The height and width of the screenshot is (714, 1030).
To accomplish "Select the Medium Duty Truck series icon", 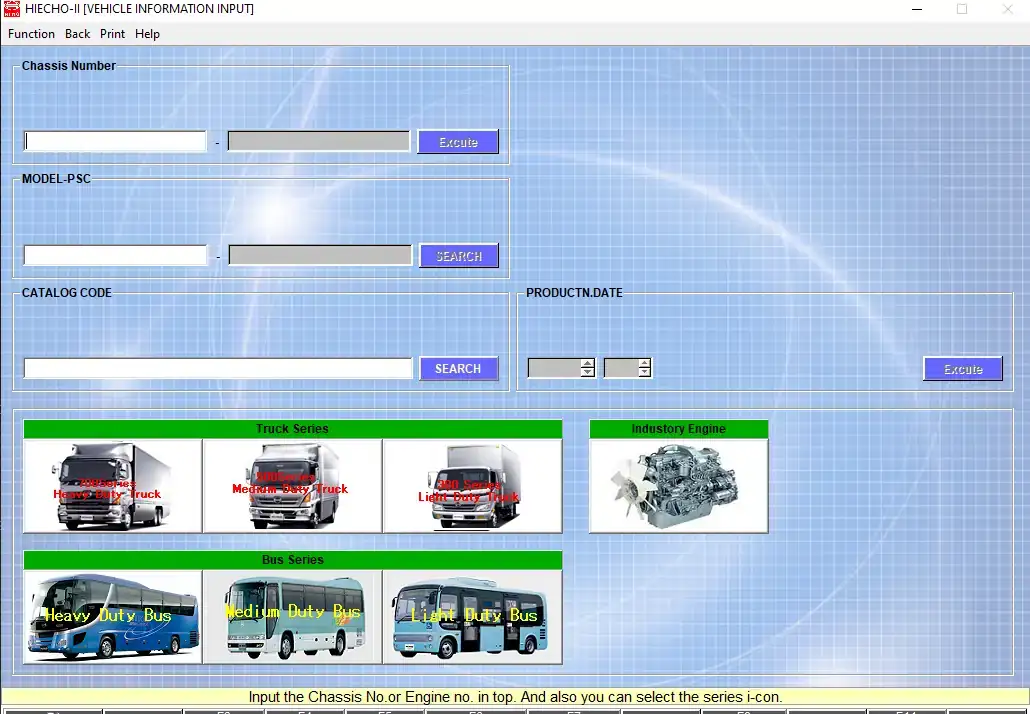I will tap(292, 485).
